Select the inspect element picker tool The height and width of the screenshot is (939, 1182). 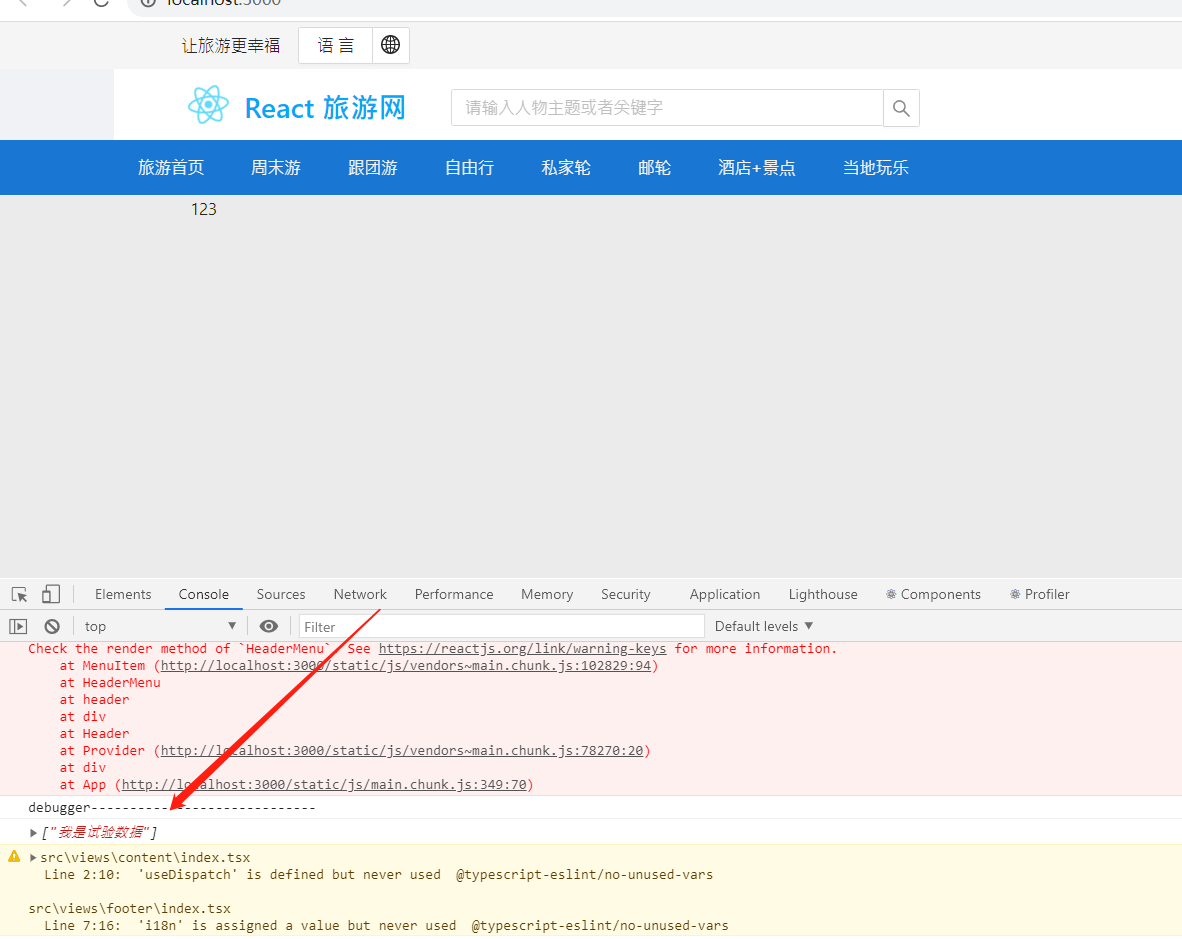click(18, 593)
